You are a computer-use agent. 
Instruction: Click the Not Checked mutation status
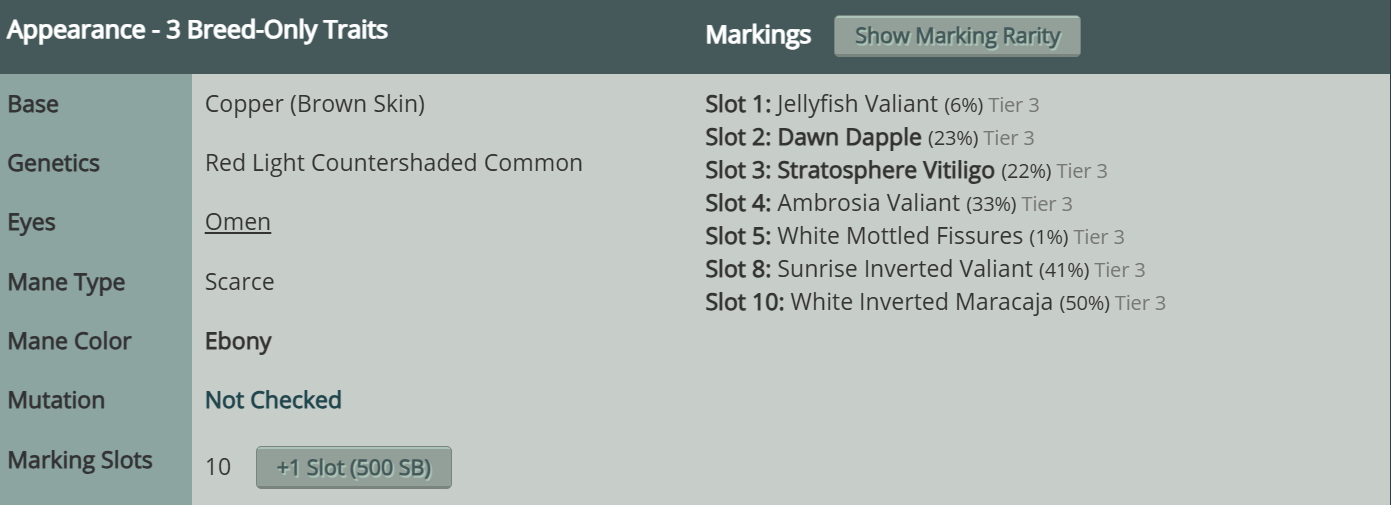[x=273, y=400]
